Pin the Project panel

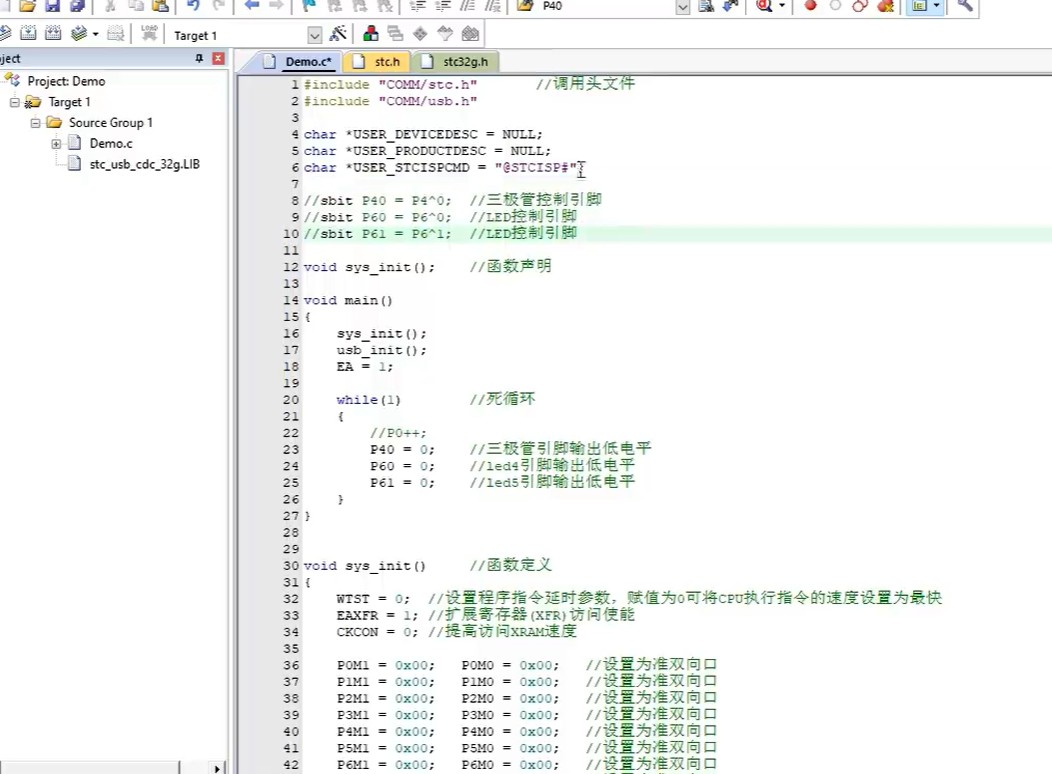[x=199, y=58]
